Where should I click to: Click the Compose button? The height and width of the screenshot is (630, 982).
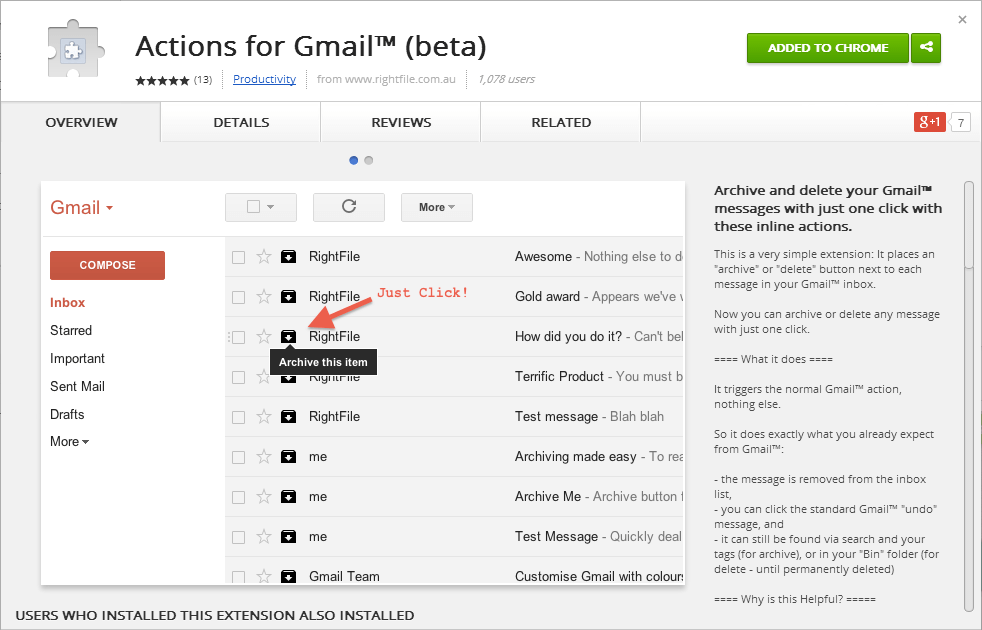point(107,265)
